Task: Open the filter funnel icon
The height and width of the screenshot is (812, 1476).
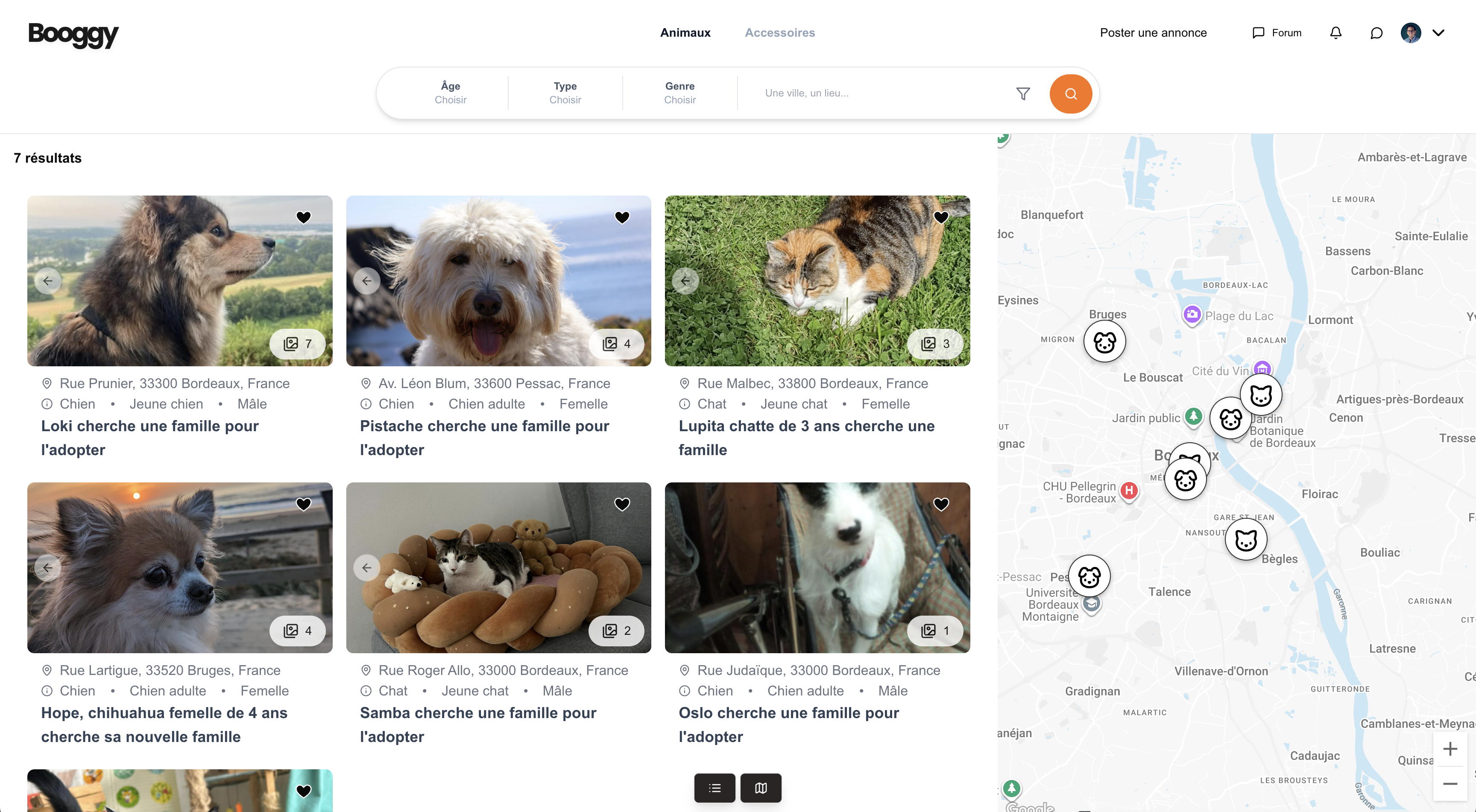Action: [1023, 93]
